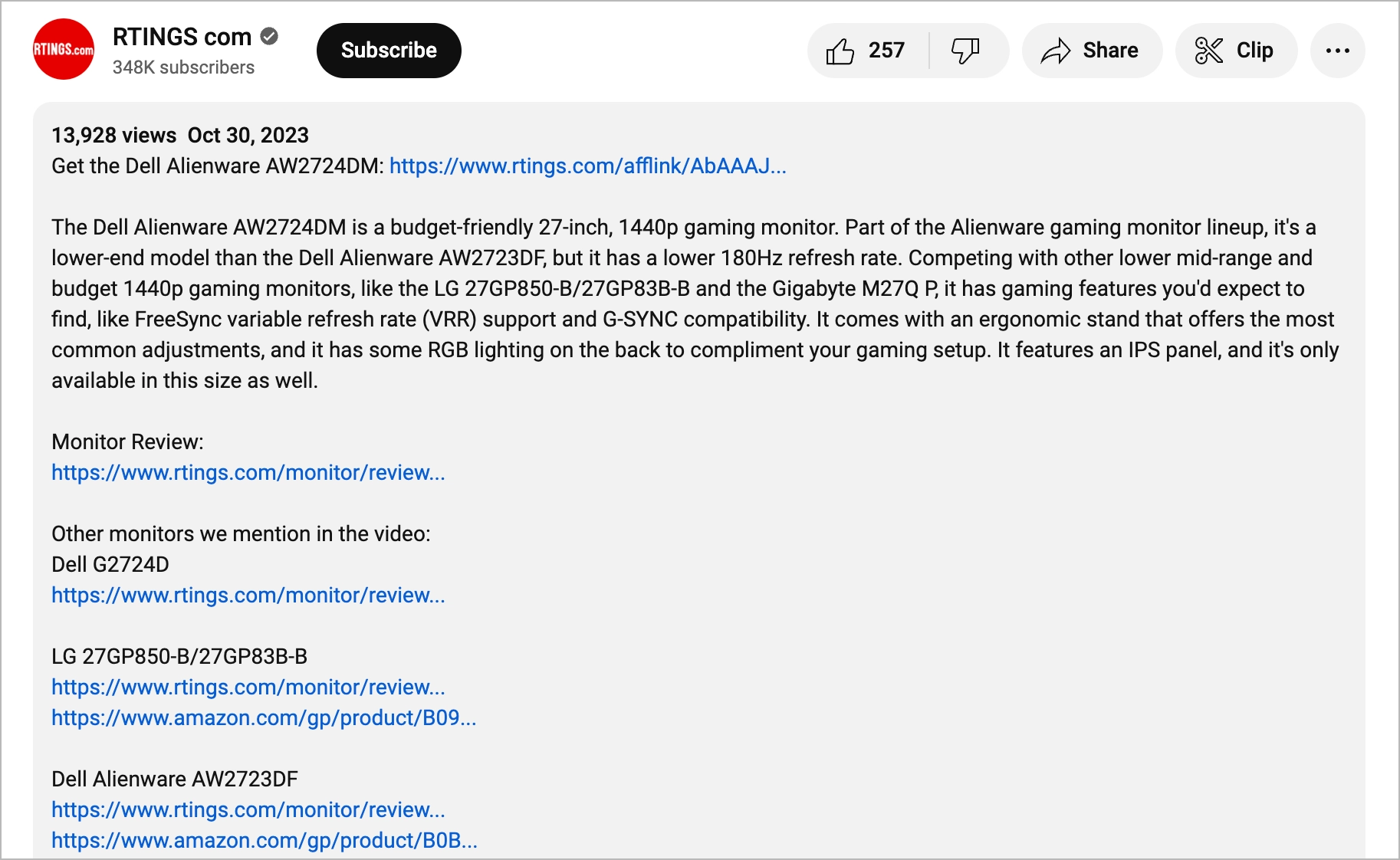The height and width of the screenshot is (860, 1400).
Task: Open the LG 27GP850-B rtings review link
Action: (248, 688)
